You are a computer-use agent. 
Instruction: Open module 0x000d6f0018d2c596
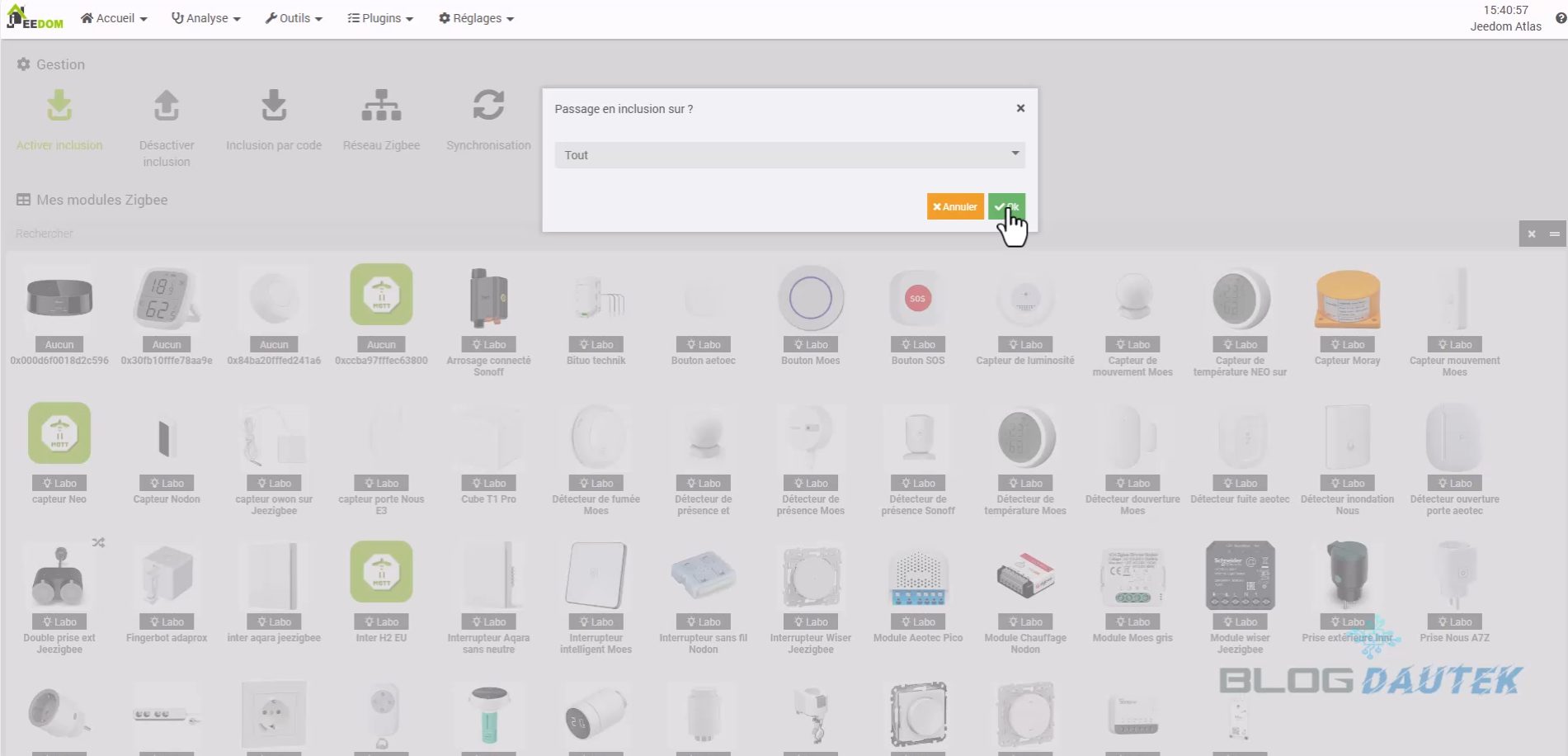pos(59,316)
